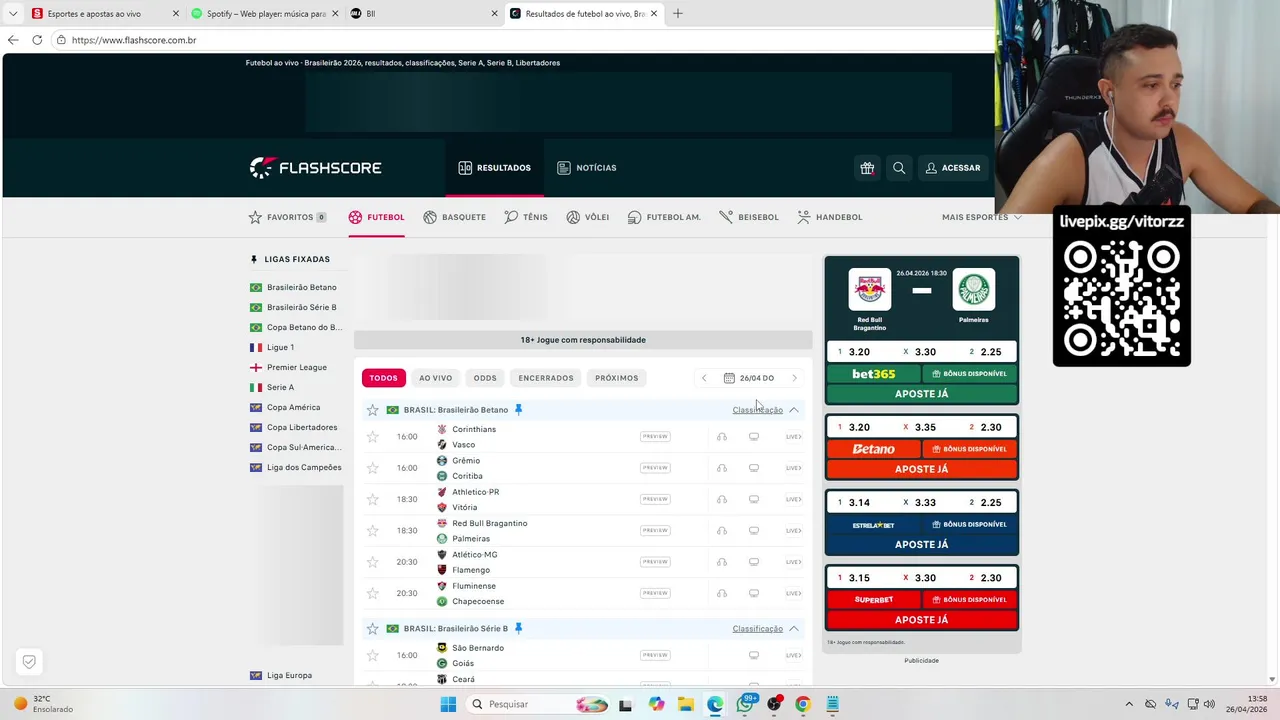Open Classificação link for Brasileirão Betano
Screen dimensions: 1280x720
tap(757, 410)
